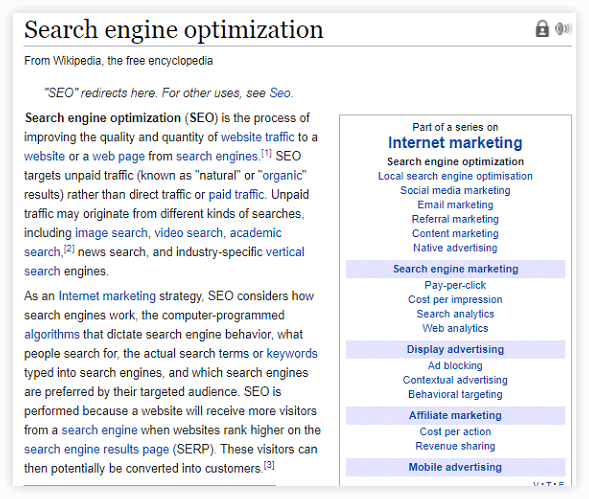Viewport: 589px width, 499px height.
Task: Open the web page link
Action: coord(118,156)
